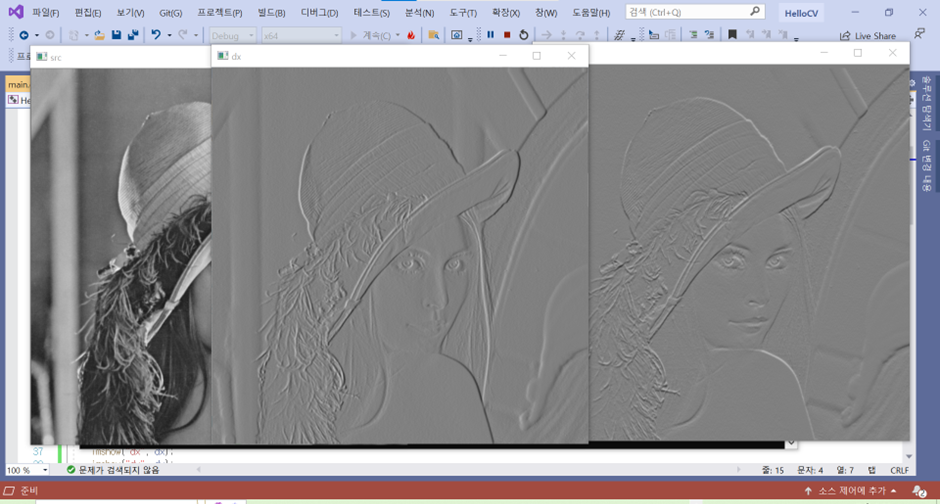
Task: Click the src grayscale Lena image
Action: tap(121, 256)
